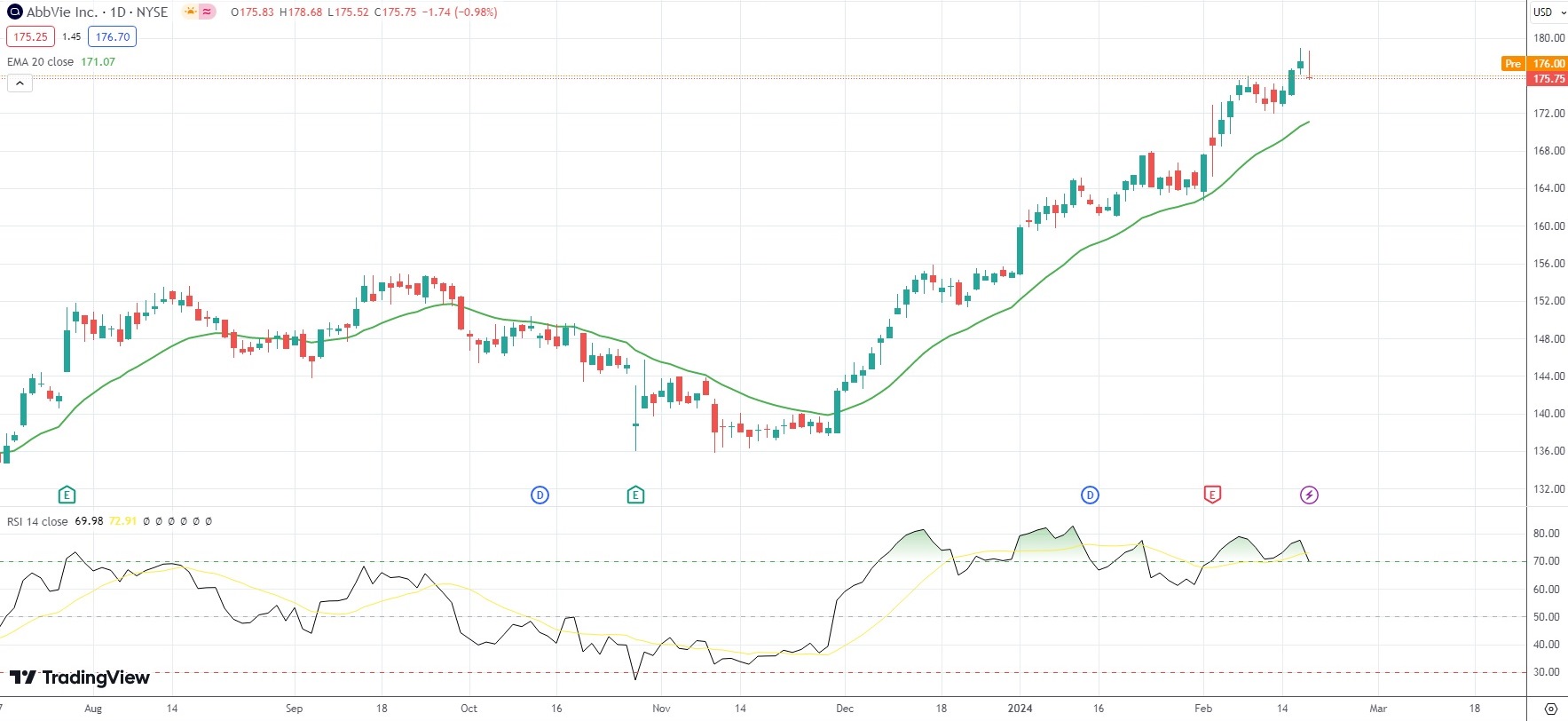Viewport: 1568px width, 721px height.
Task: Click the pink approximately-equal data icon
Action: pyautogui.click(x=207, y=12)
